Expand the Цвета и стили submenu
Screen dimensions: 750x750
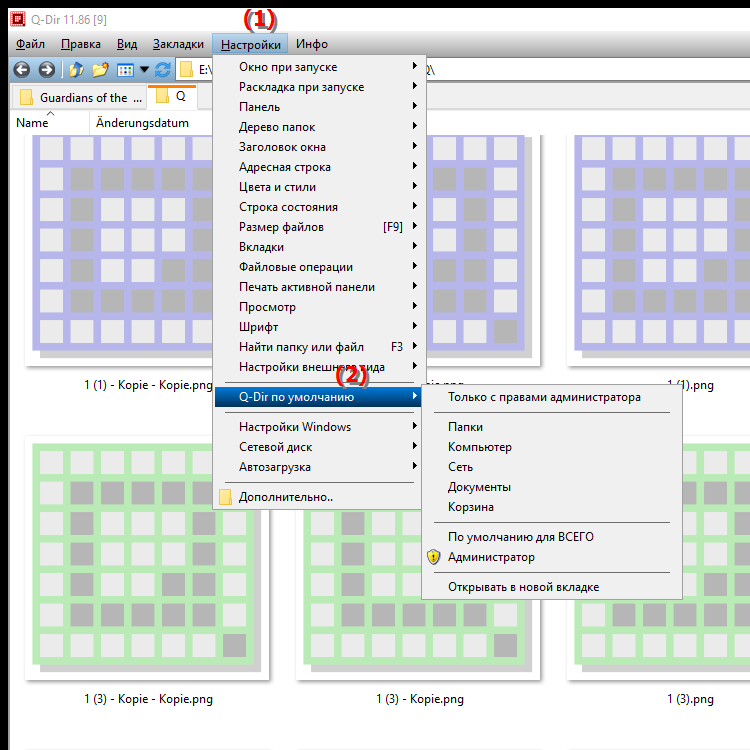tap(318, 188)
